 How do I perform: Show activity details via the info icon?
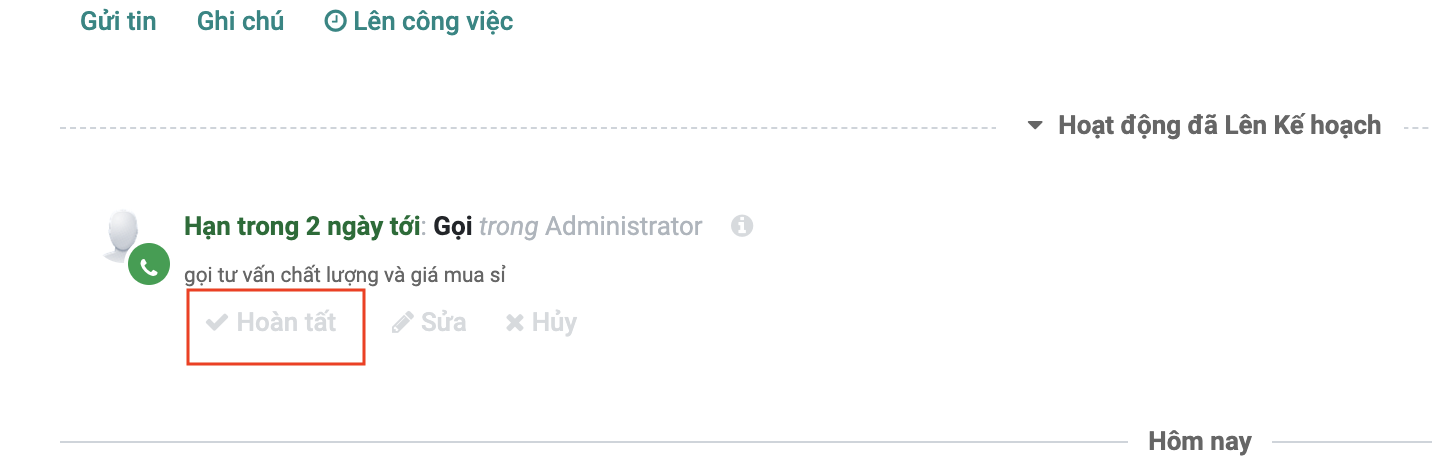coord(741,226)
